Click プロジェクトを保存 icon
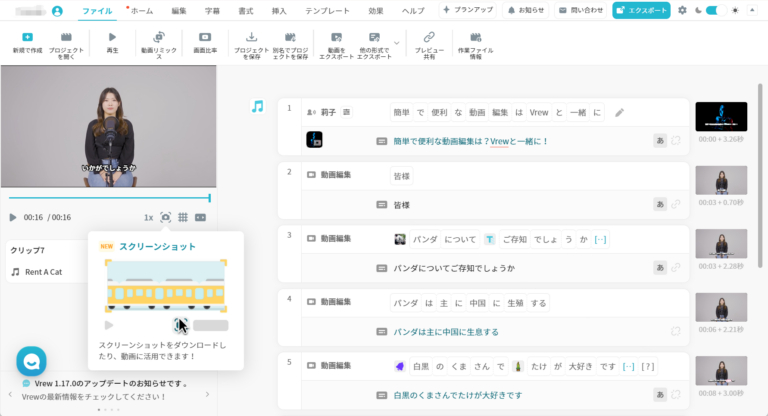The height and width of the screenshot is (416, 768). [x=251, y=37]
